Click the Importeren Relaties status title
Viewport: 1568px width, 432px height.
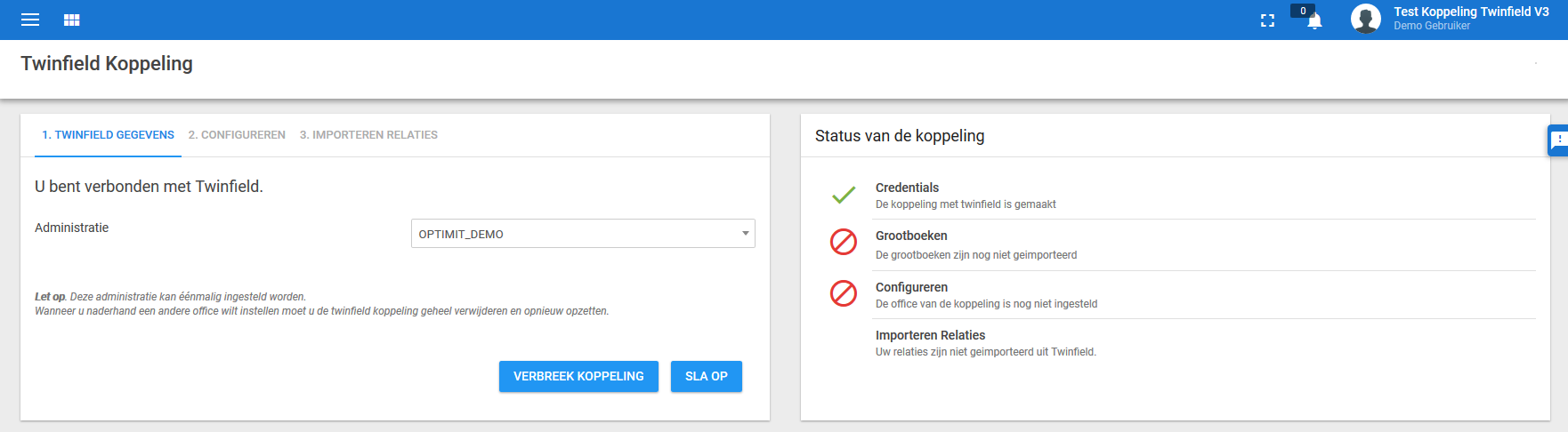930,335
